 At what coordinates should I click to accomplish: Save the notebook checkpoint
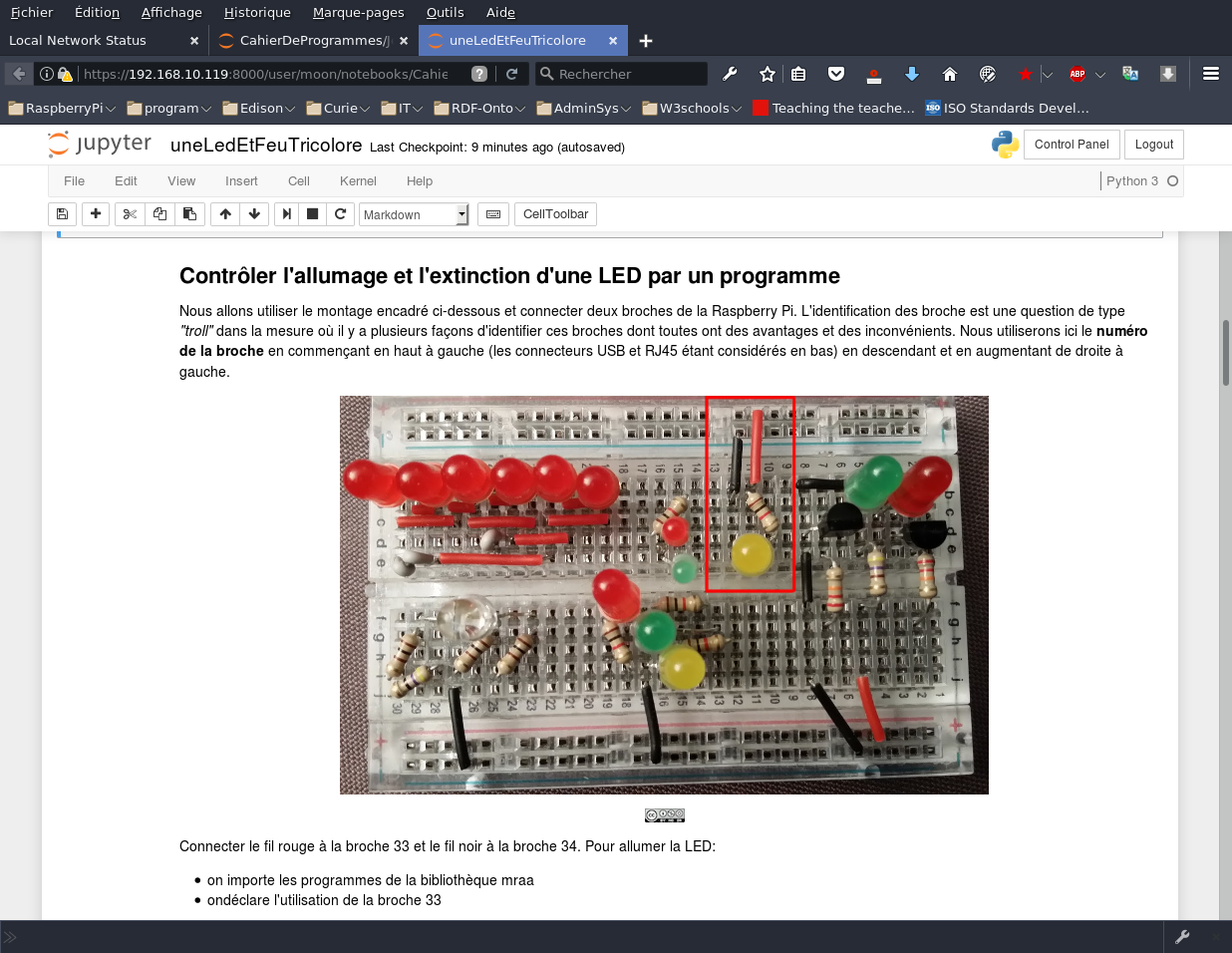62,213
